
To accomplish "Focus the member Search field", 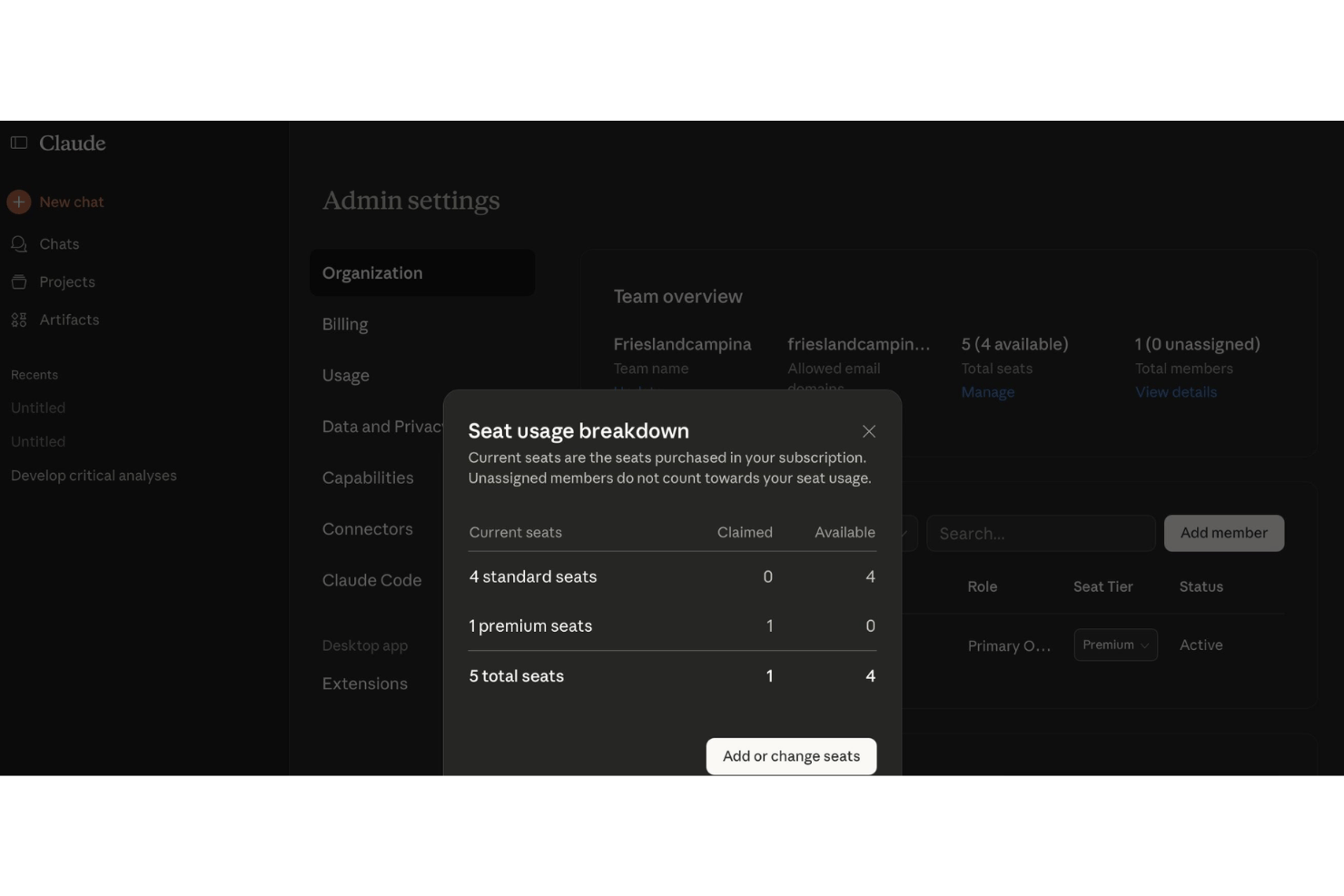I will point(1041,533).
